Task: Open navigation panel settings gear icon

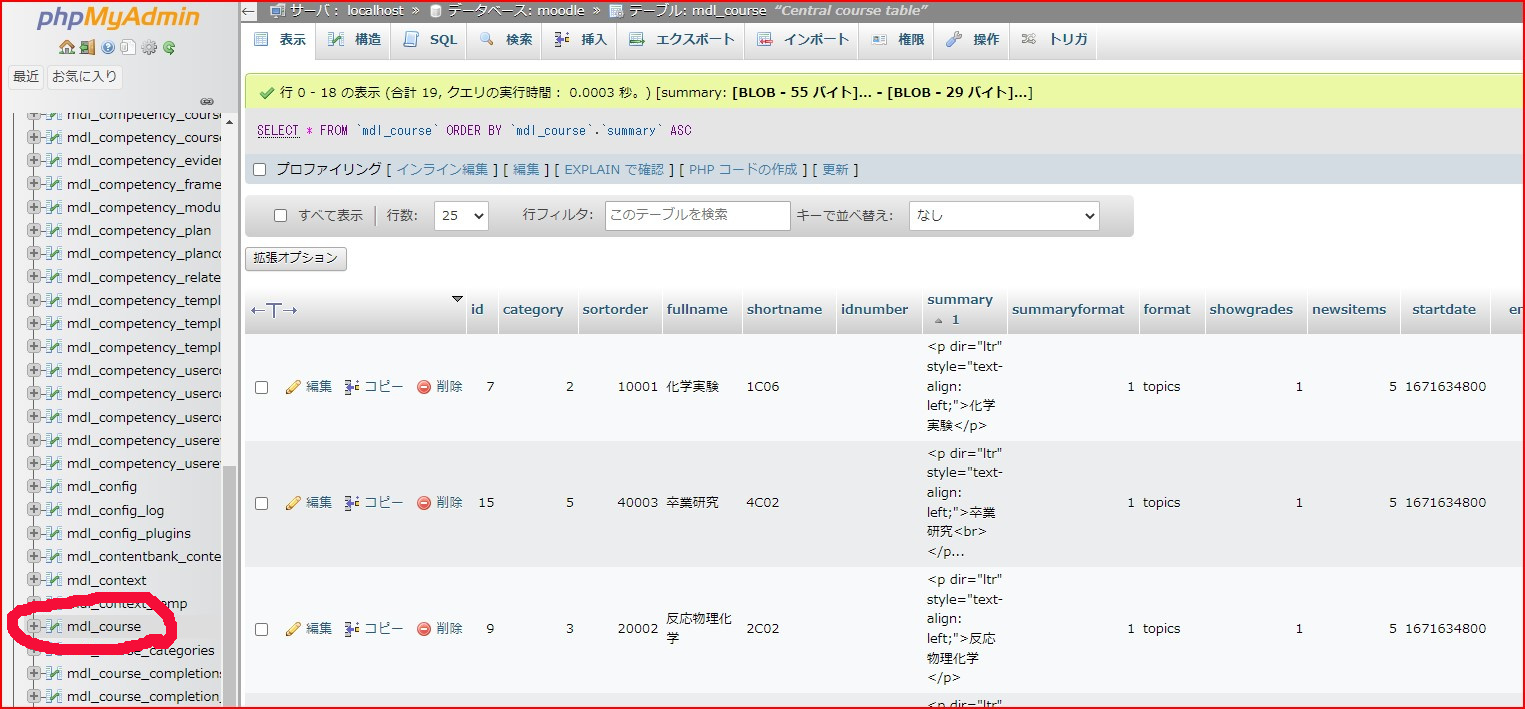Action: (x=148, y=47)
